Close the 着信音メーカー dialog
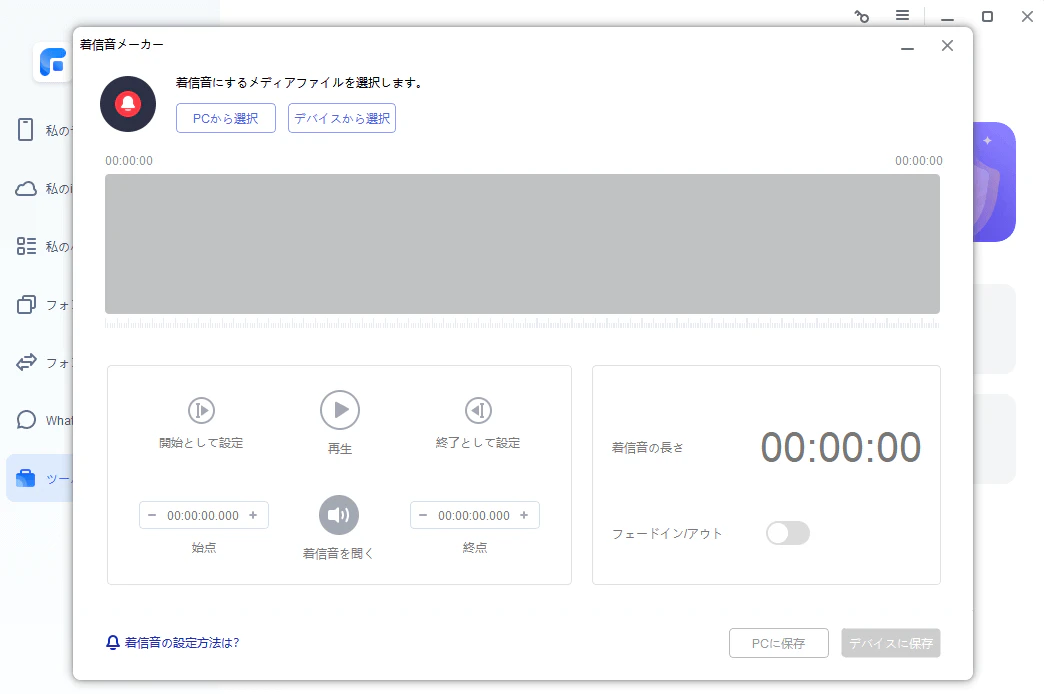The width and height of the screenshot is (1044, 694). (x=947, y=45)
